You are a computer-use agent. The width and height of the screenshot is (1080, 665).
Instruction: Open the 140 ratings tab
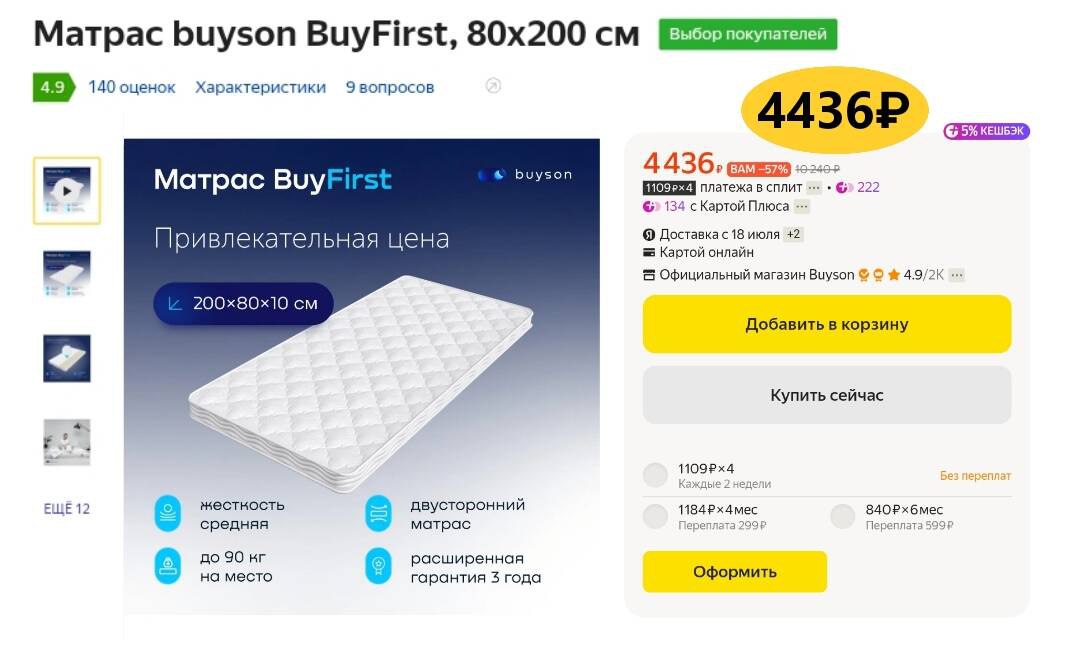[131, 87]
